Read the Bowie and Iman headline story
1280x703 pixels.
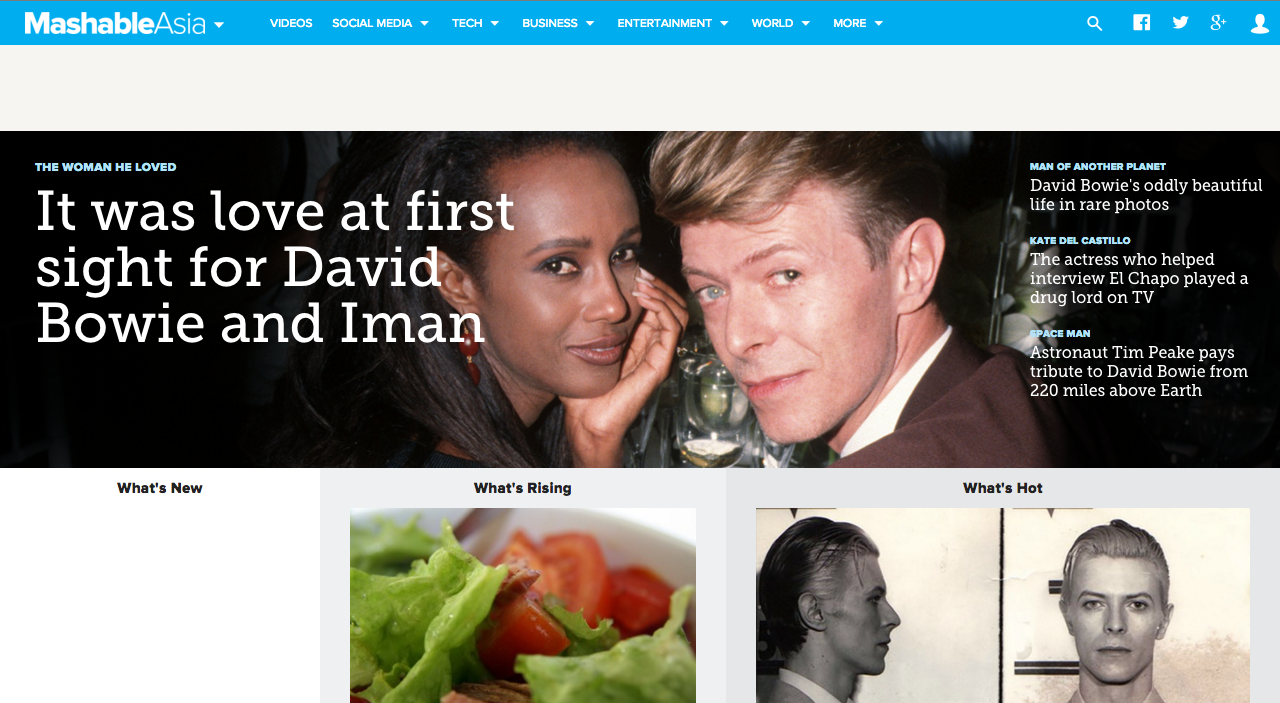click(275, 267)
